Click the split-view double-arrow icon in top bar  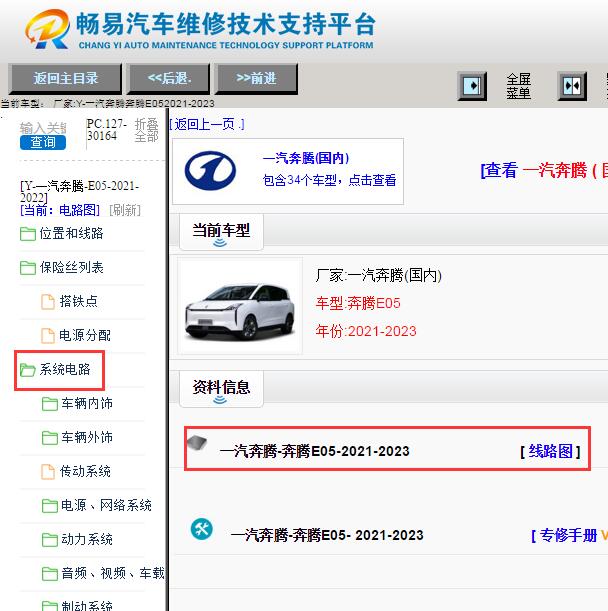point(572,86)
